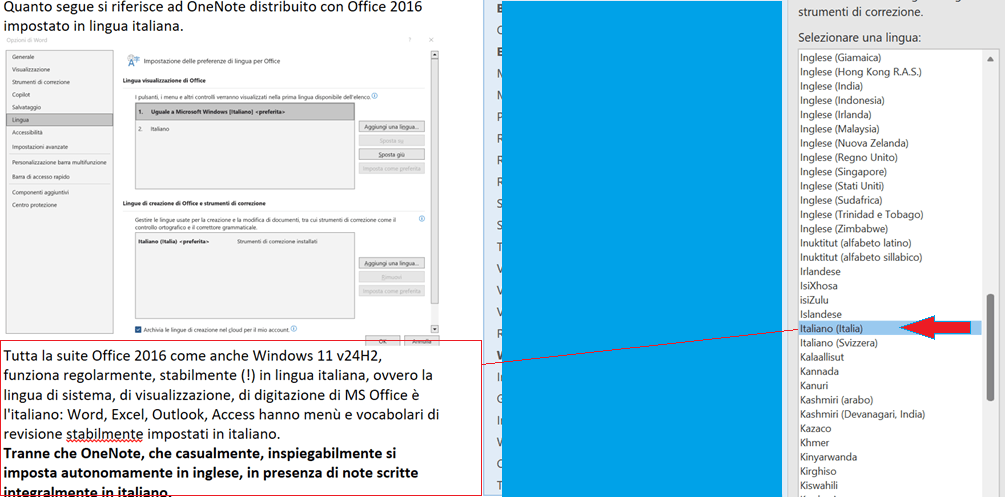Choose Irlandese in the language list
1005x497 pixels.
pyautogui.click(x=820, y=271)
